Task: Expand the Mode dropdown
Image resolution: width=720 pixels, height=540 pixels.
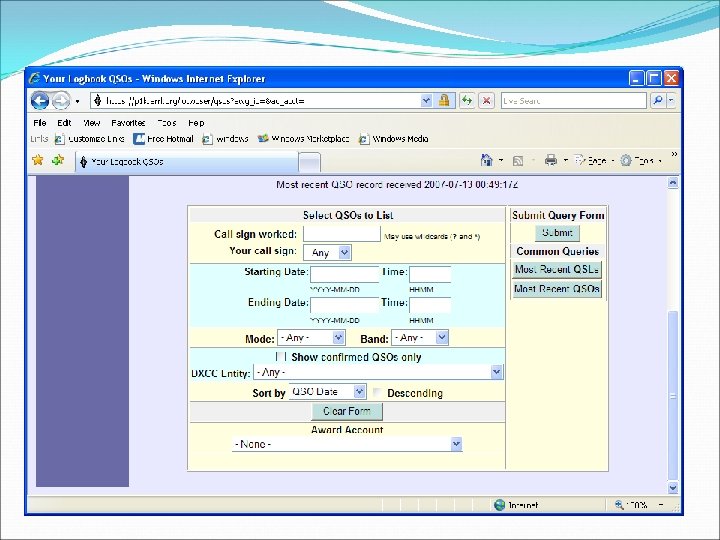Action: pyautogui.click(x=311, y=338)
